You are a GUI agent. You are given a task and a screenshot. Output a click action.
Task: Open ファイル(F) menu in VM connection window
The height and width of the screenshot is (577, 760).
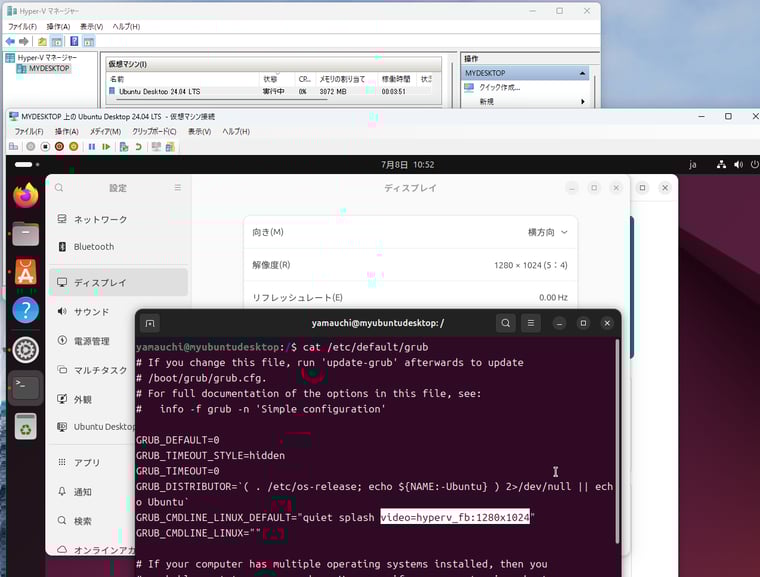click(x=29, y=131)
